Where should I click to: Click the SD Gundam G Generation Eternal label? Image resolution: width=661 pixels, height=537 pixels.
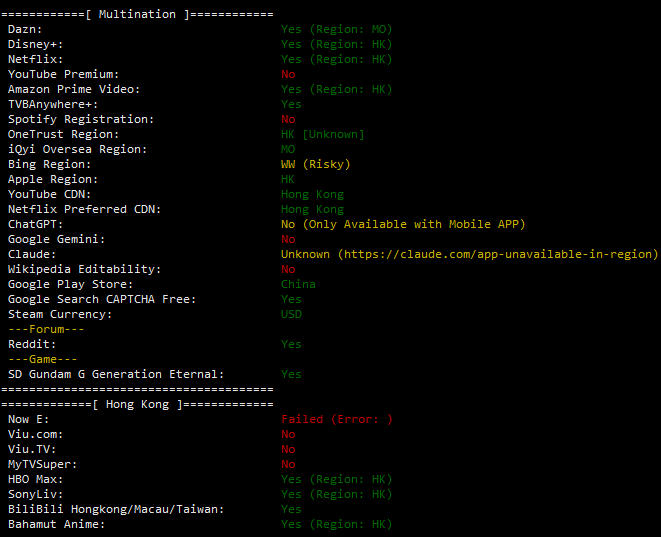pyautogui.click(x=116, y=374)
